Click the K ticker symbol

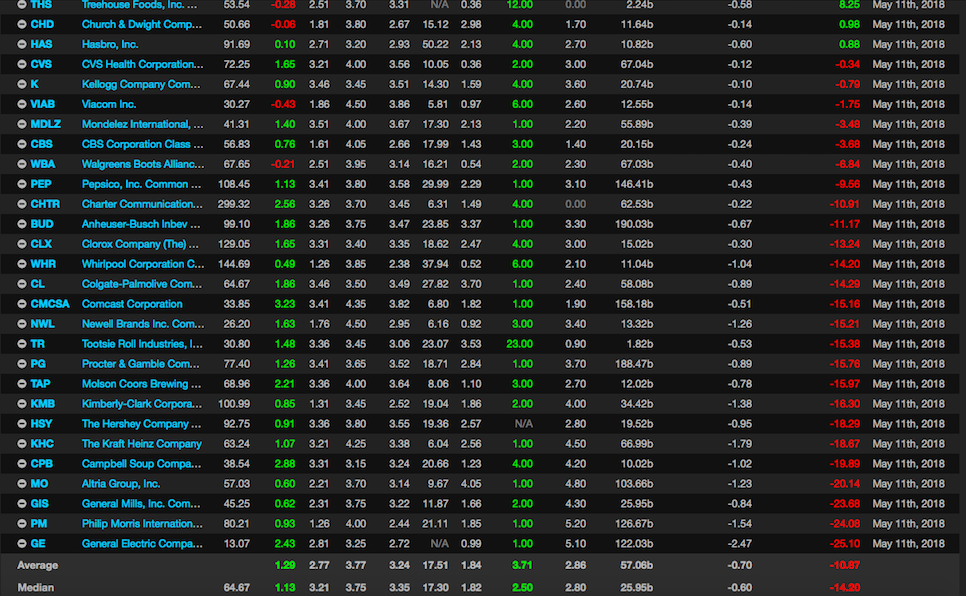[34, 84]
